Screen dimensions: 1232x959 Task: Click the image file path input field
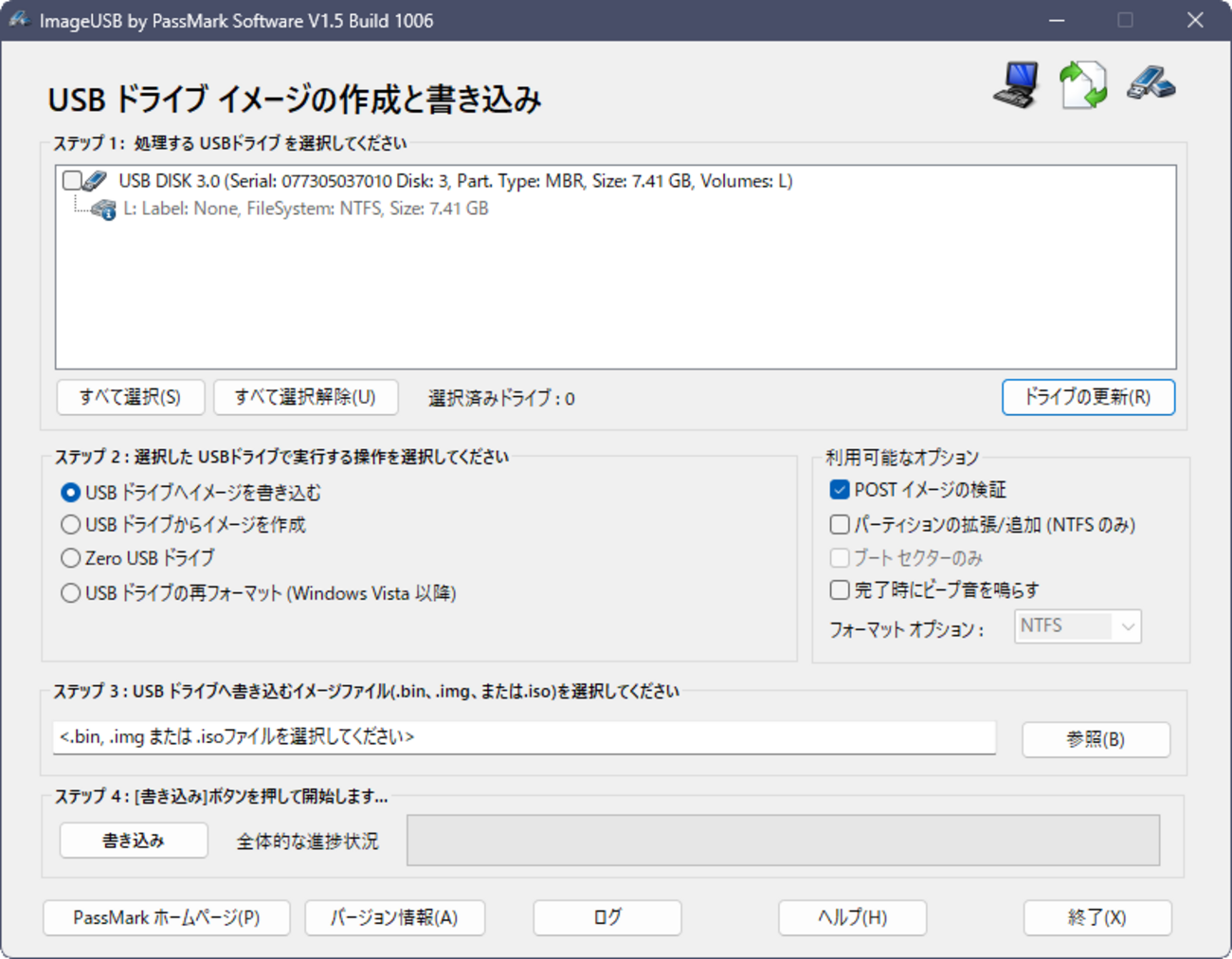click(524, 737)
